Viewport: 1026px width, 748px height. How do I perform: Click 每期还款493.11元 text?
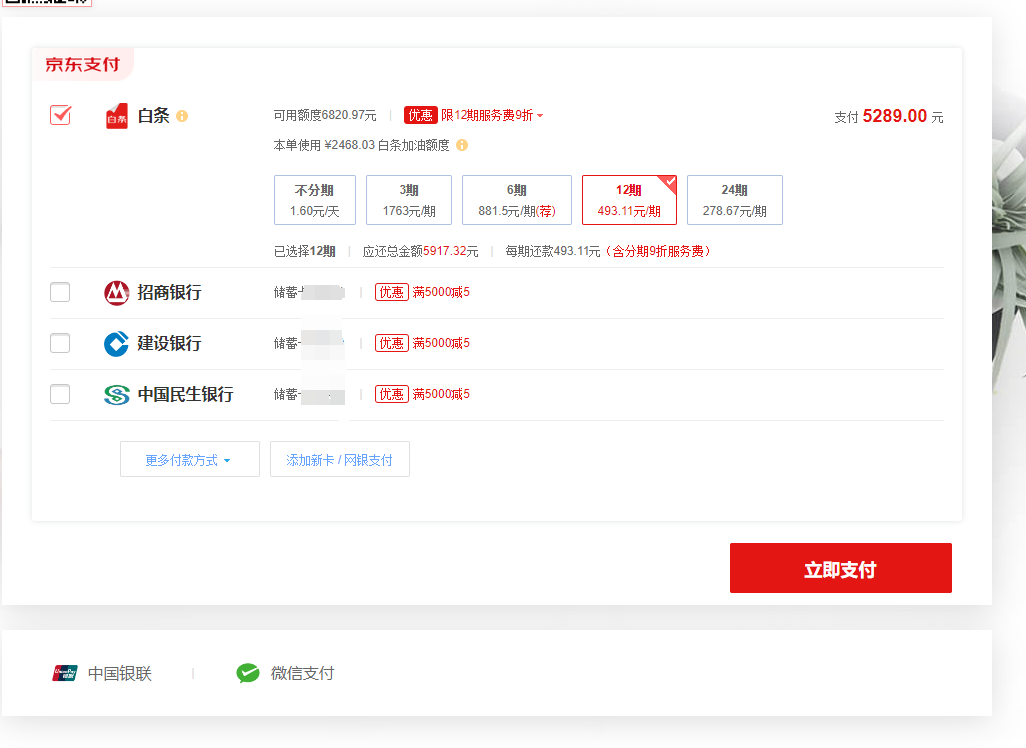pos(553,251)
